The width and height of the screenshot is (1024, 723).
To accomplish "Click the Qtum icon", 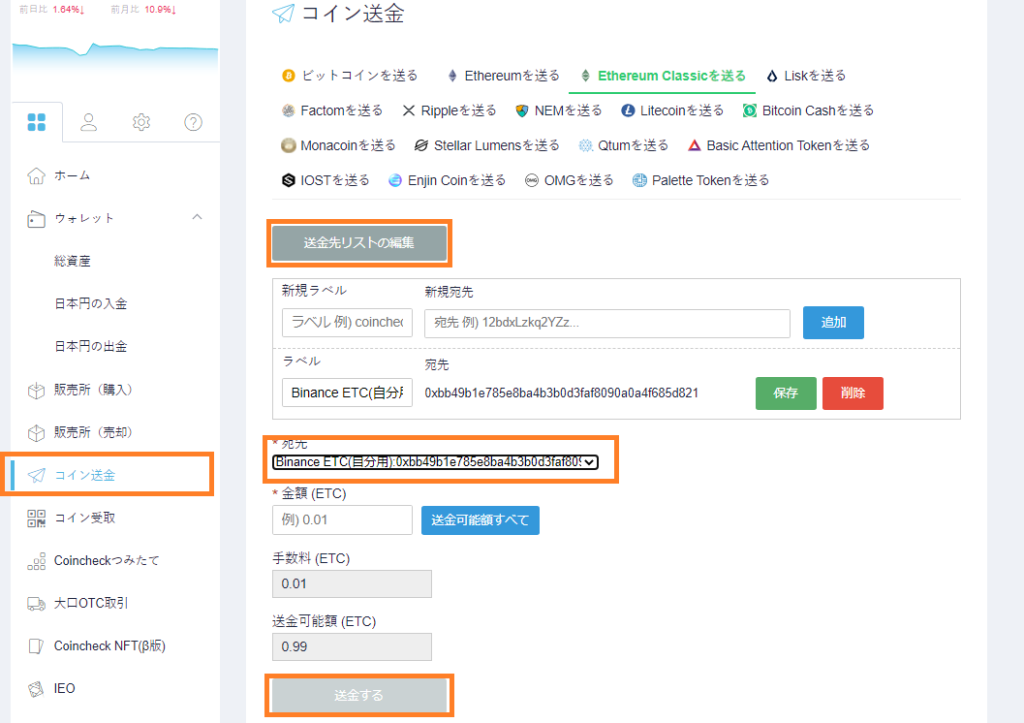I will [586, 145].
